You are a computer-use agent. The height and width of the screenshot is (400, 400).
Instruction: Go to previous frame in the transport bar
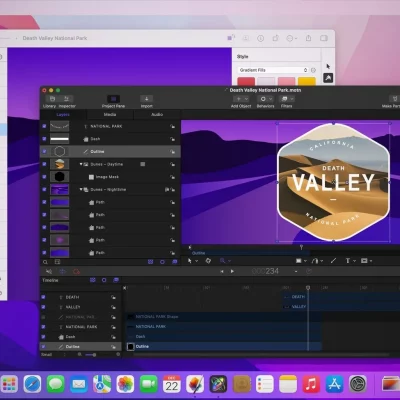pos(222,272)
